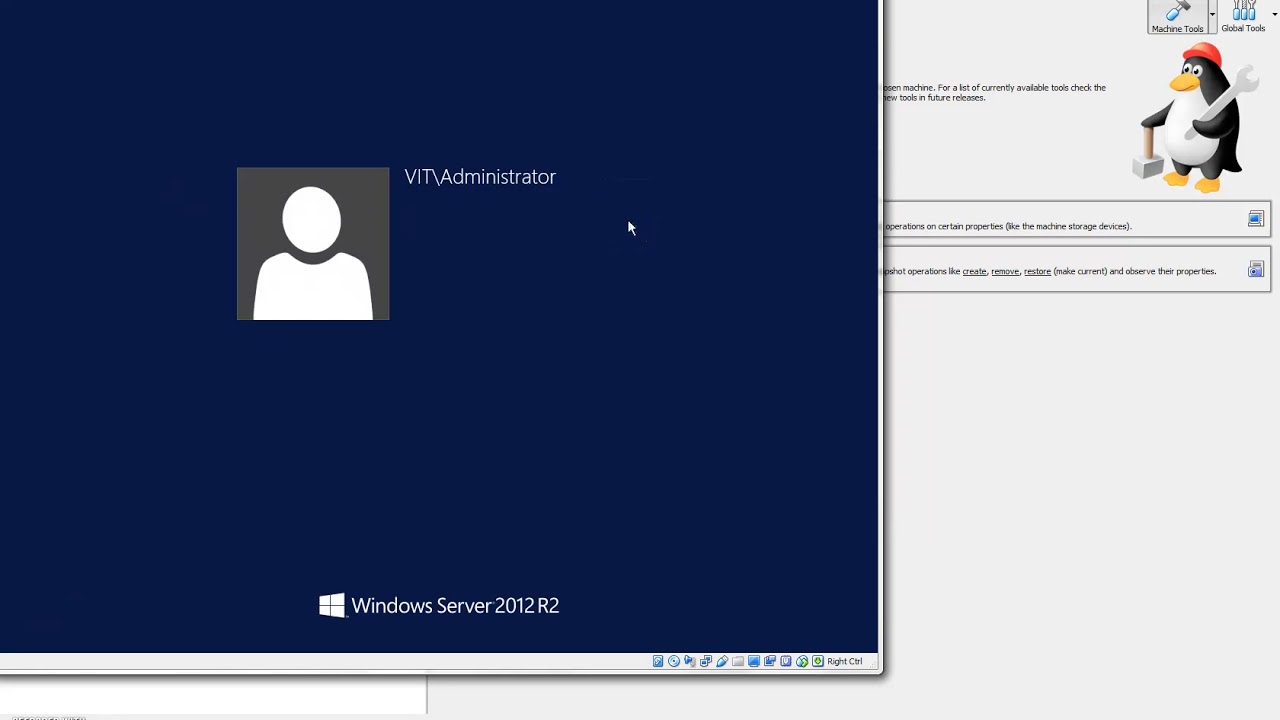Click the CPU chip icon in VM status bar
This screenshot has width=1280, height=720.
[786, 661]
